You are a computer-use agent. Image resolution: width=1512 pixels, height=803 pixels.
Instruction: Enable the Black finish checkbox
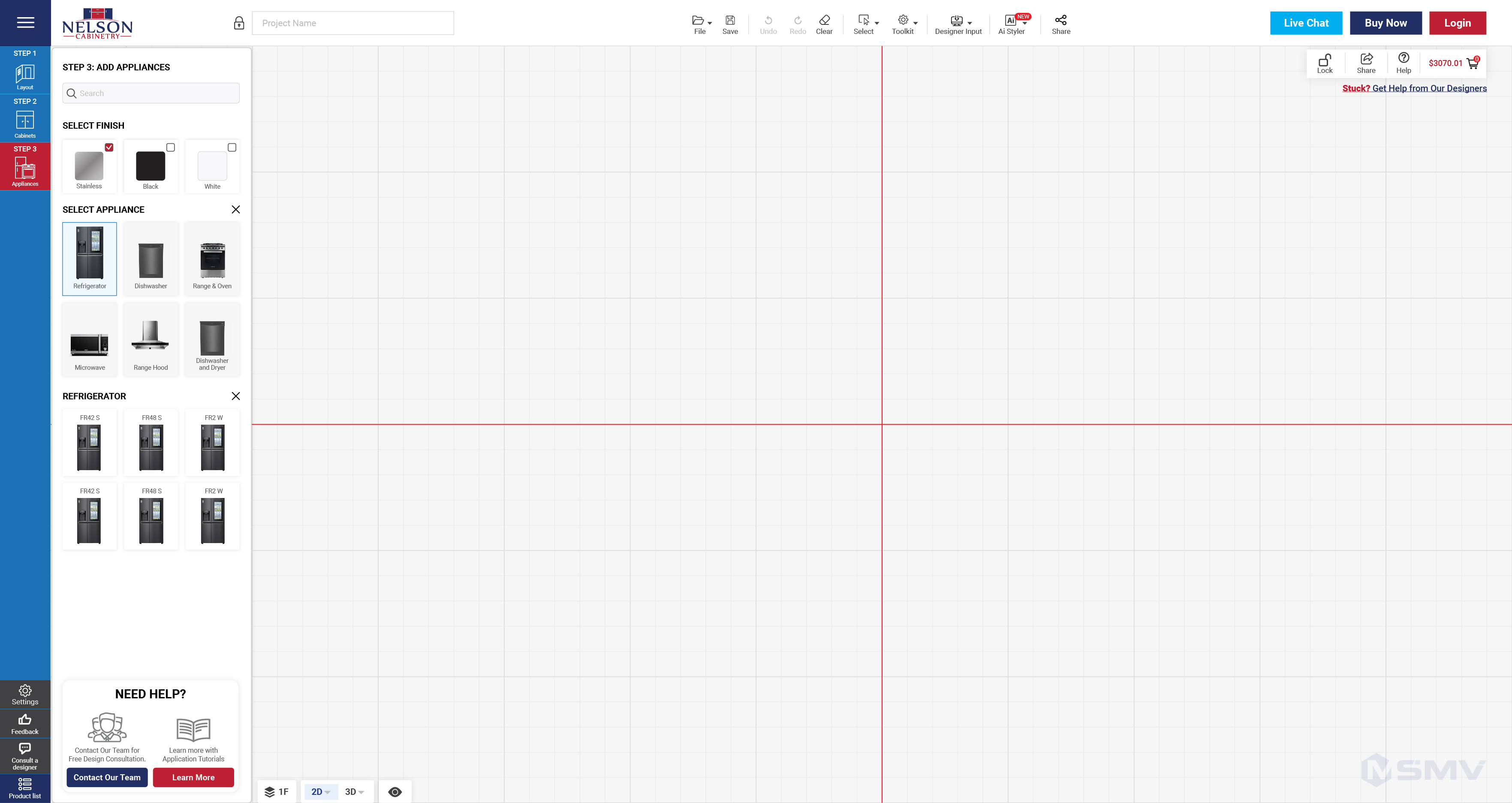(170, 147)
